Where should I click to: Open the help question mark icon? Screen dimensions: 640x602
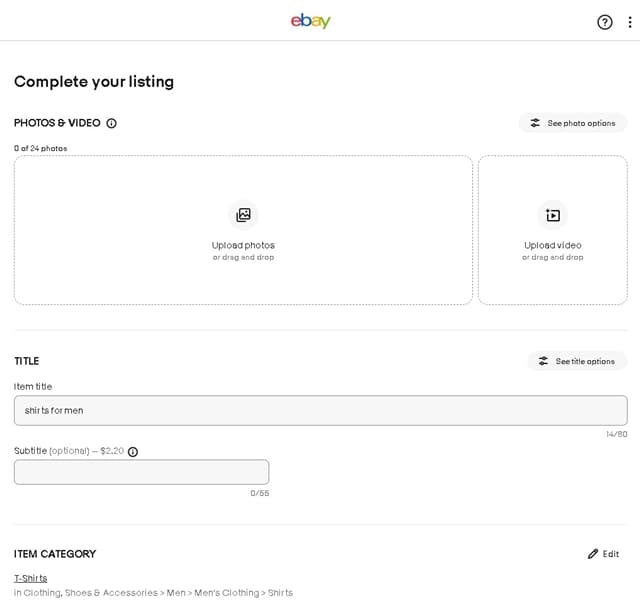(605, 22)
